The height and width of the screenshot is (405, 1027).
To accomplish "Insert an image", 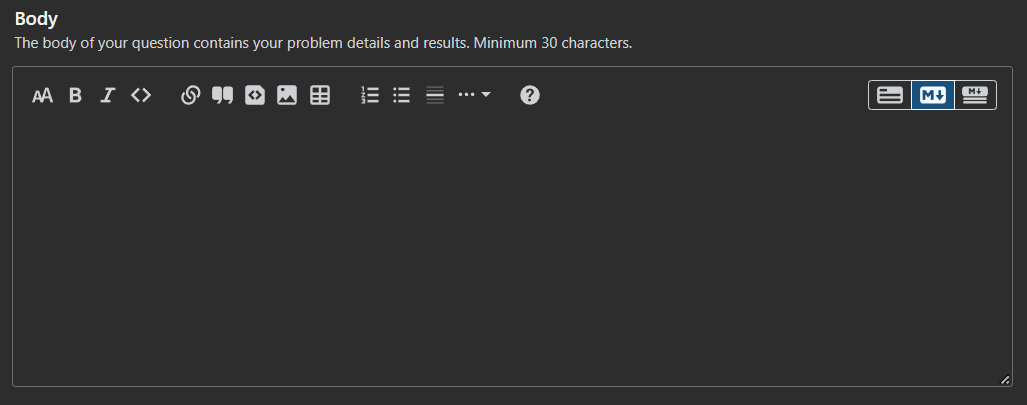I will click(x=287, y=96).
